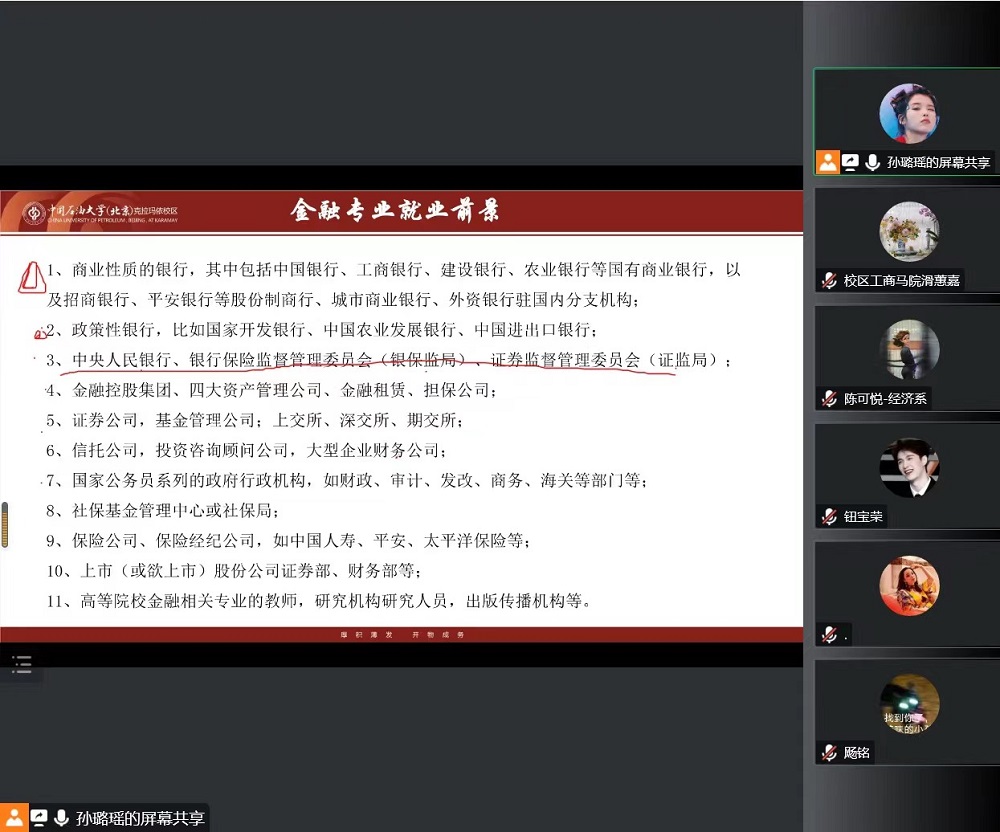
Task: Click screen-share icon in bottom-left status label
Action: (x=39, y=817)
